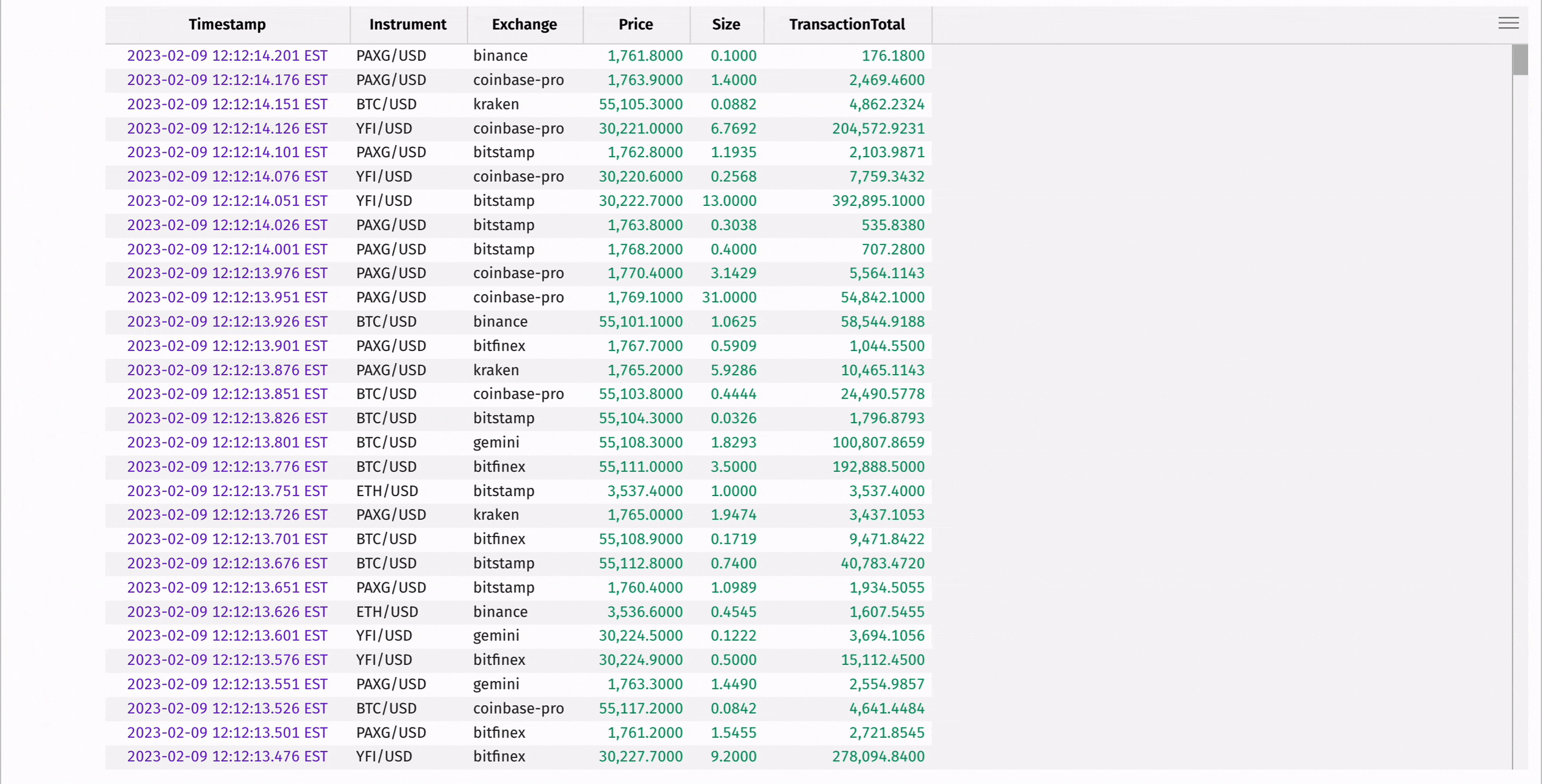The width and height of the screenshot is (1542, 784).
Task: Click the Instrument column header
Action: tap(408, 25)
